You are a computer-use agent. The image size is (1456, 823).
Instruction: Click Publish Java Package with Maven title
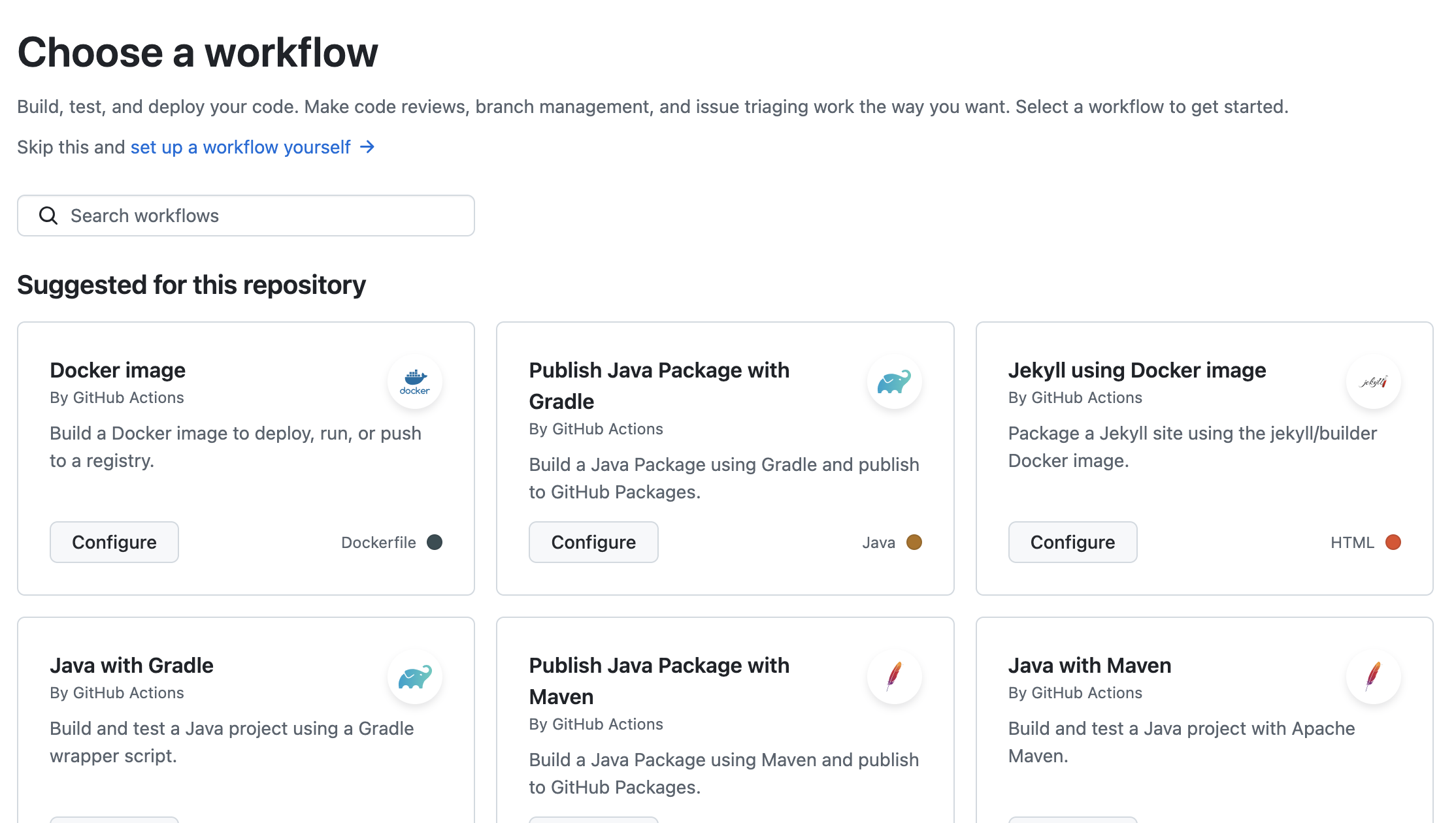(x=659, y=681)
